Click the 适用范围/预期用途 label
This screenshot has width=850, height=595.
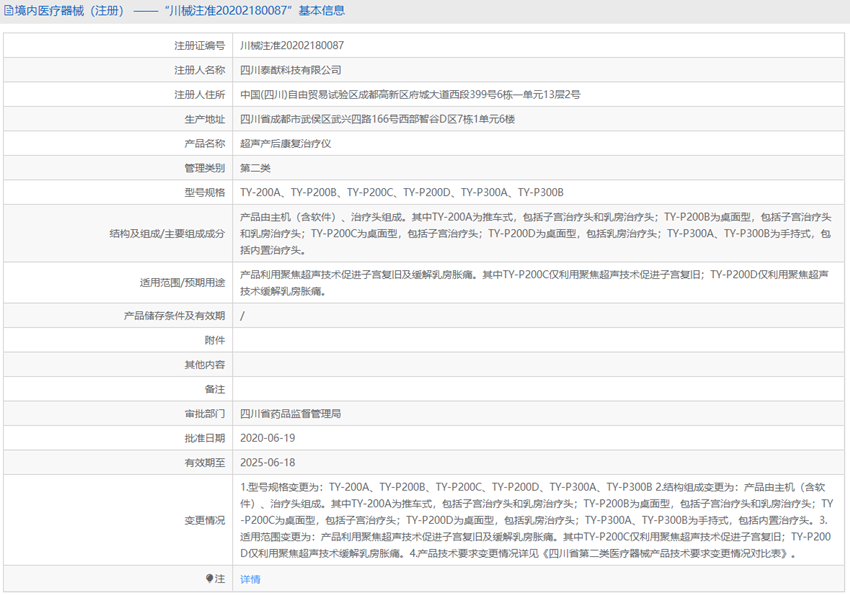[182, 282]
